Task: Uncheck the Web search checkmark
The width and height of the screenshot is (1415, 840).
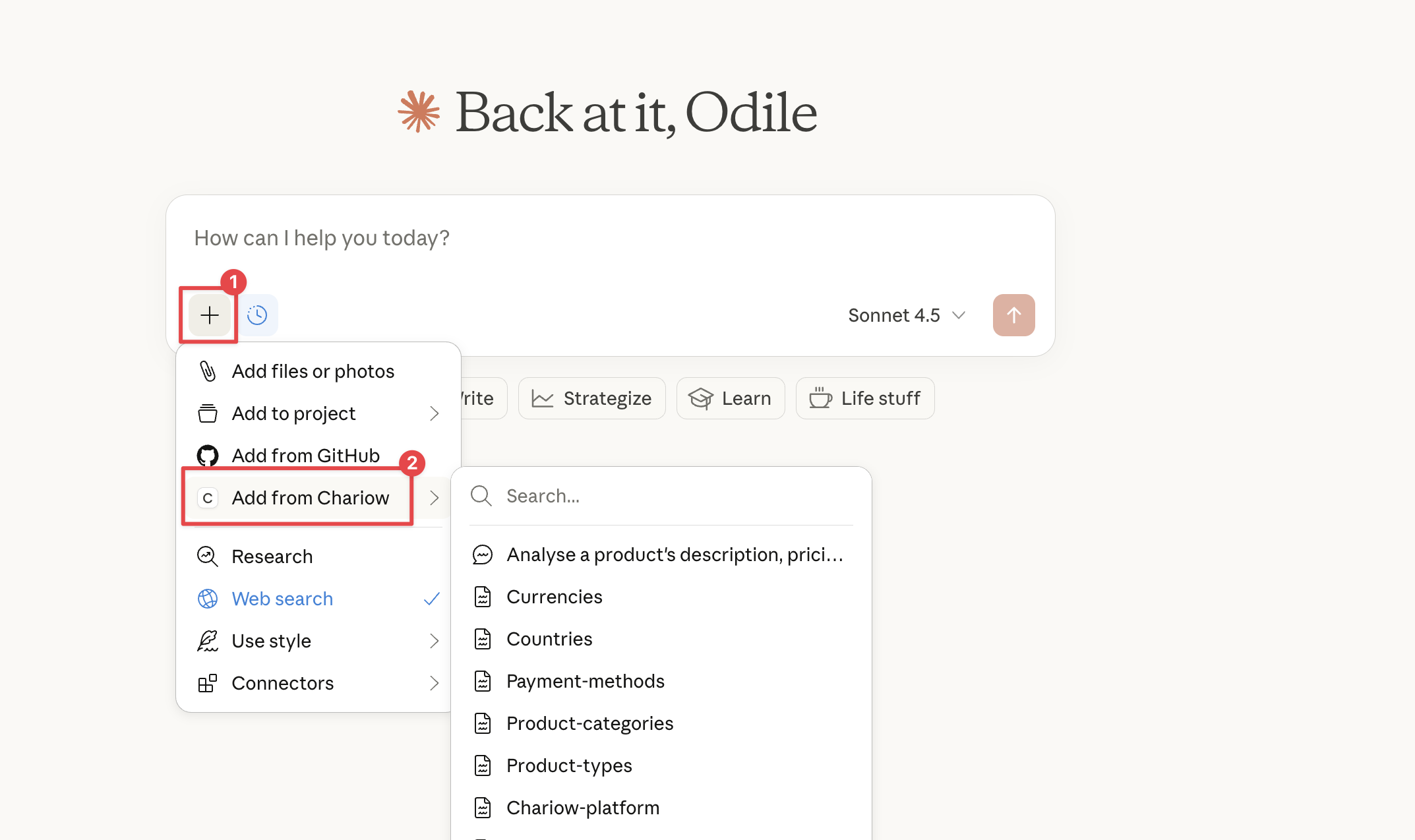Action: pyautogui.click(x=432, y=599)
